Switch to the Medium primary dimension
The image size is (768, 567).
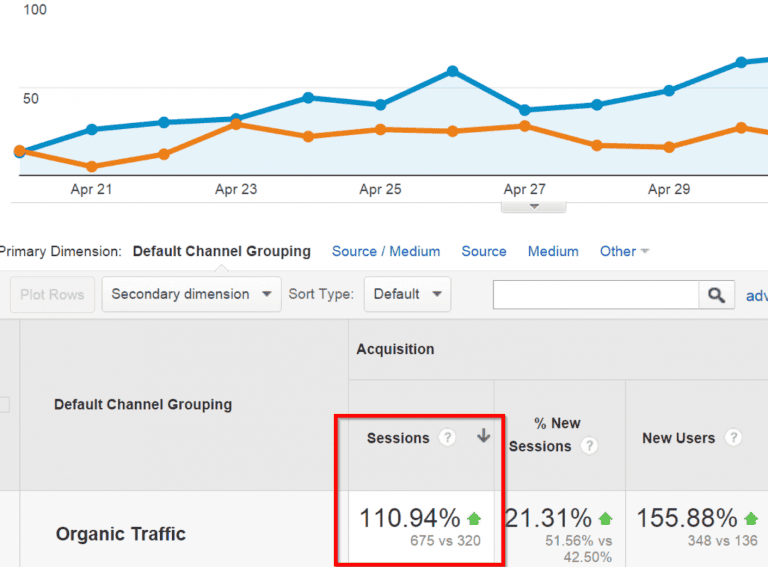click(553, 251)
